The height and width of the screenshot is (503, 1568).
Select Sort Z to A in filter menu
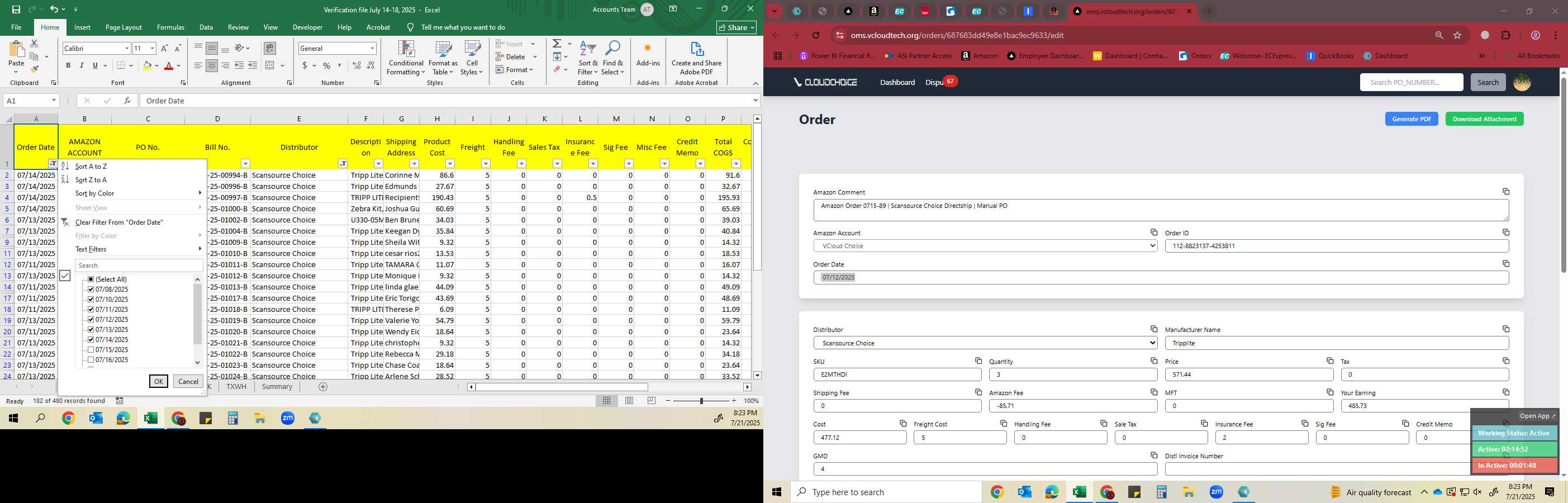132,179
